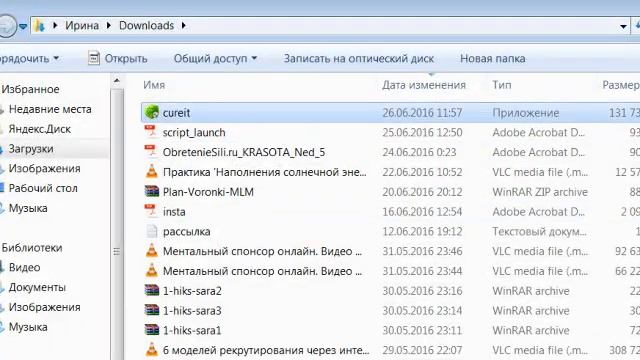
Task: Open Документы library in navigation pane
Action: [37, 287]
